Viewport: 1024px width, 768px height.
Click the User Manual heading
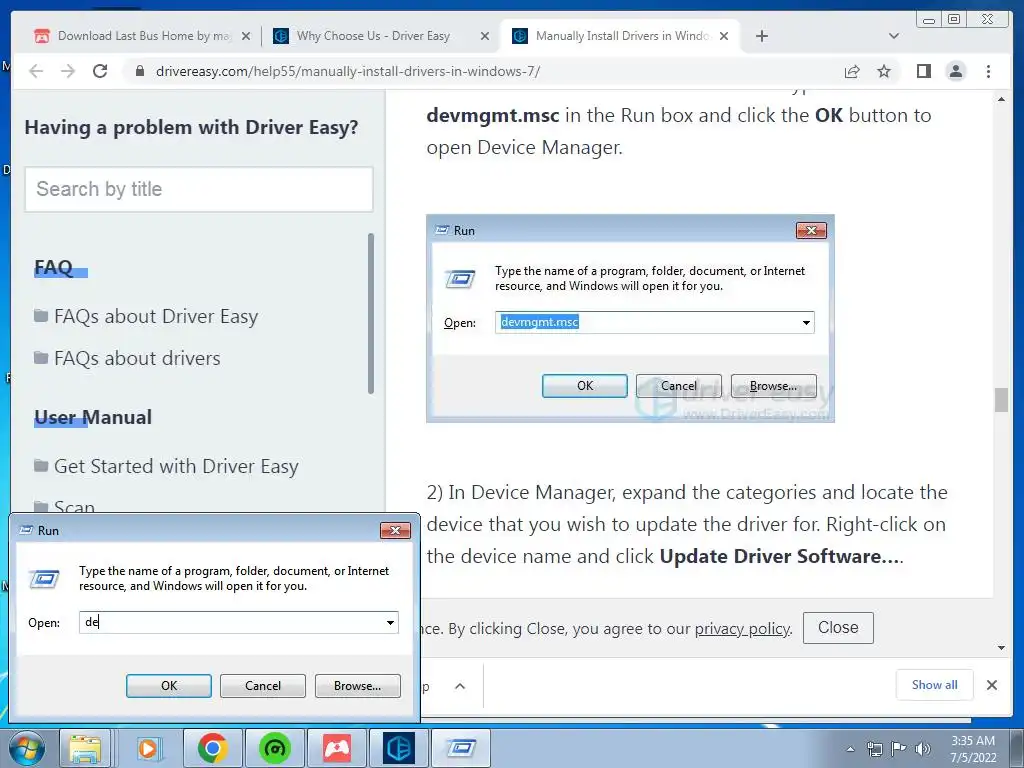tap(93, 417)
